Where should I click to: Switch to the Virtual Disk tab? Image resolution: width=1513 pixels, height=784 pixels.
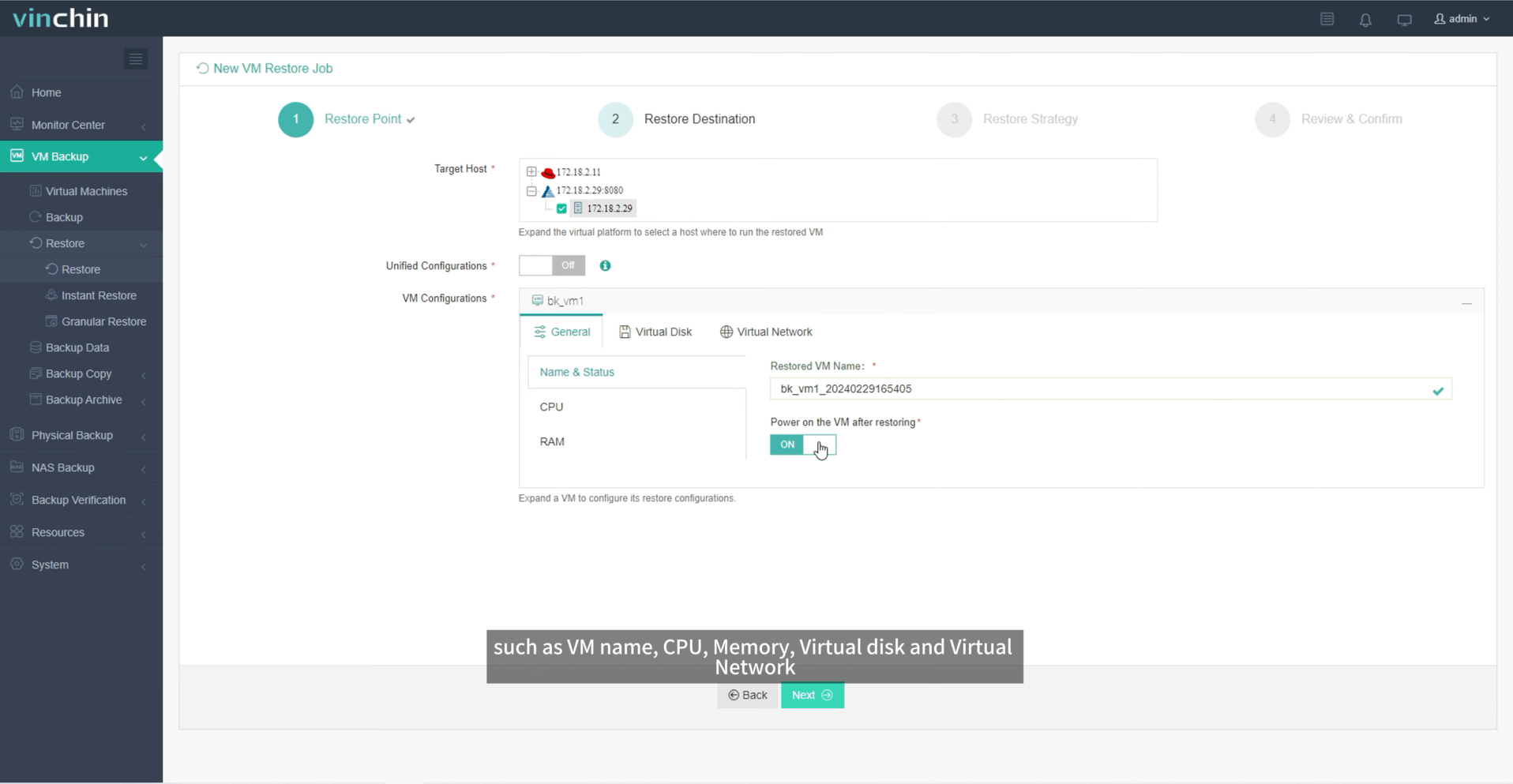655,332
